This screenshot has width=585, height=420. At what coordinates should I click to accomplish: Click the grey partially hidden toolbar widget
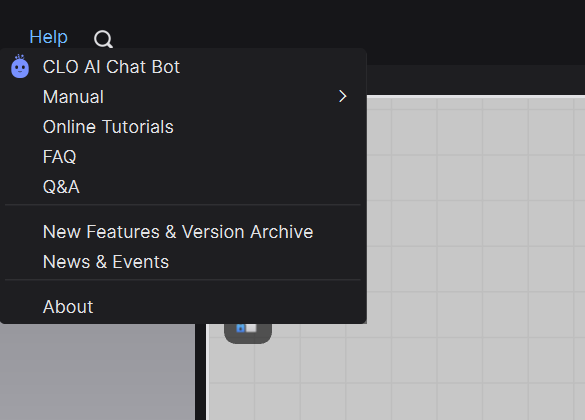(x=248, y=333)
